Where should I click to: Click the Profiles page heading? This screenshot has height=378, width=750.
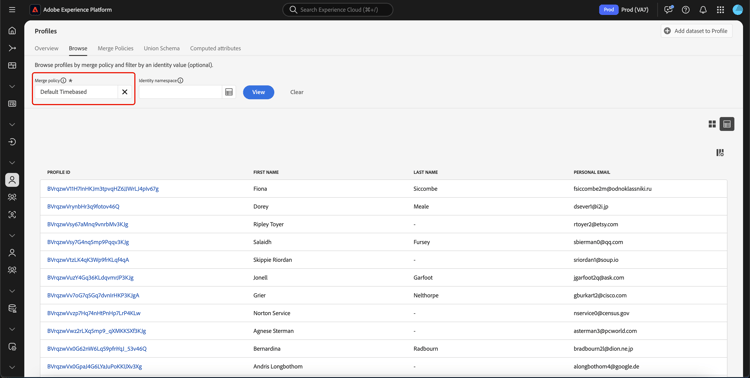(45, 31)
